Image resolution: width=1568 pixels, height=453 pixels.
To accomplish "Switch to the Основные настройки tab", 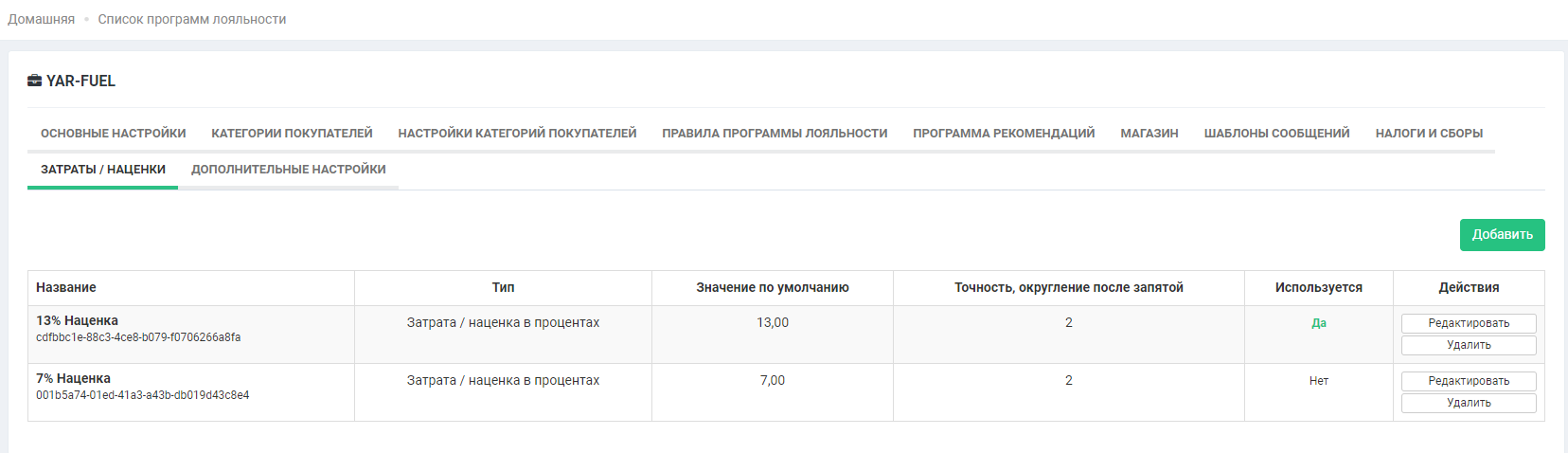I will (113, 134).
